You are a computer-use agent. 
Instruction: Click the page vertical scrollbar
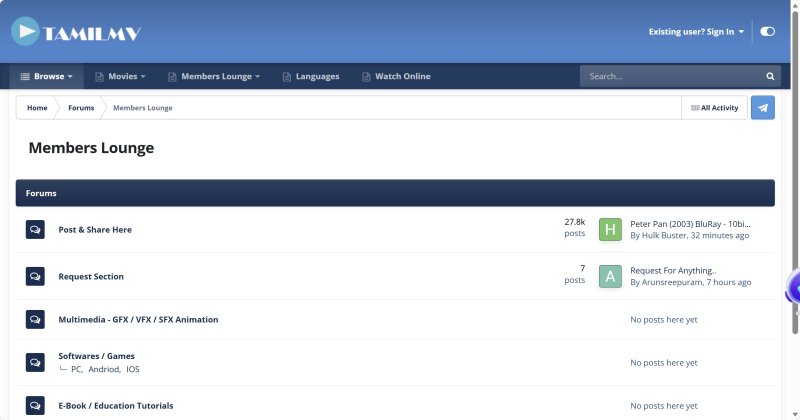[795, 174]
